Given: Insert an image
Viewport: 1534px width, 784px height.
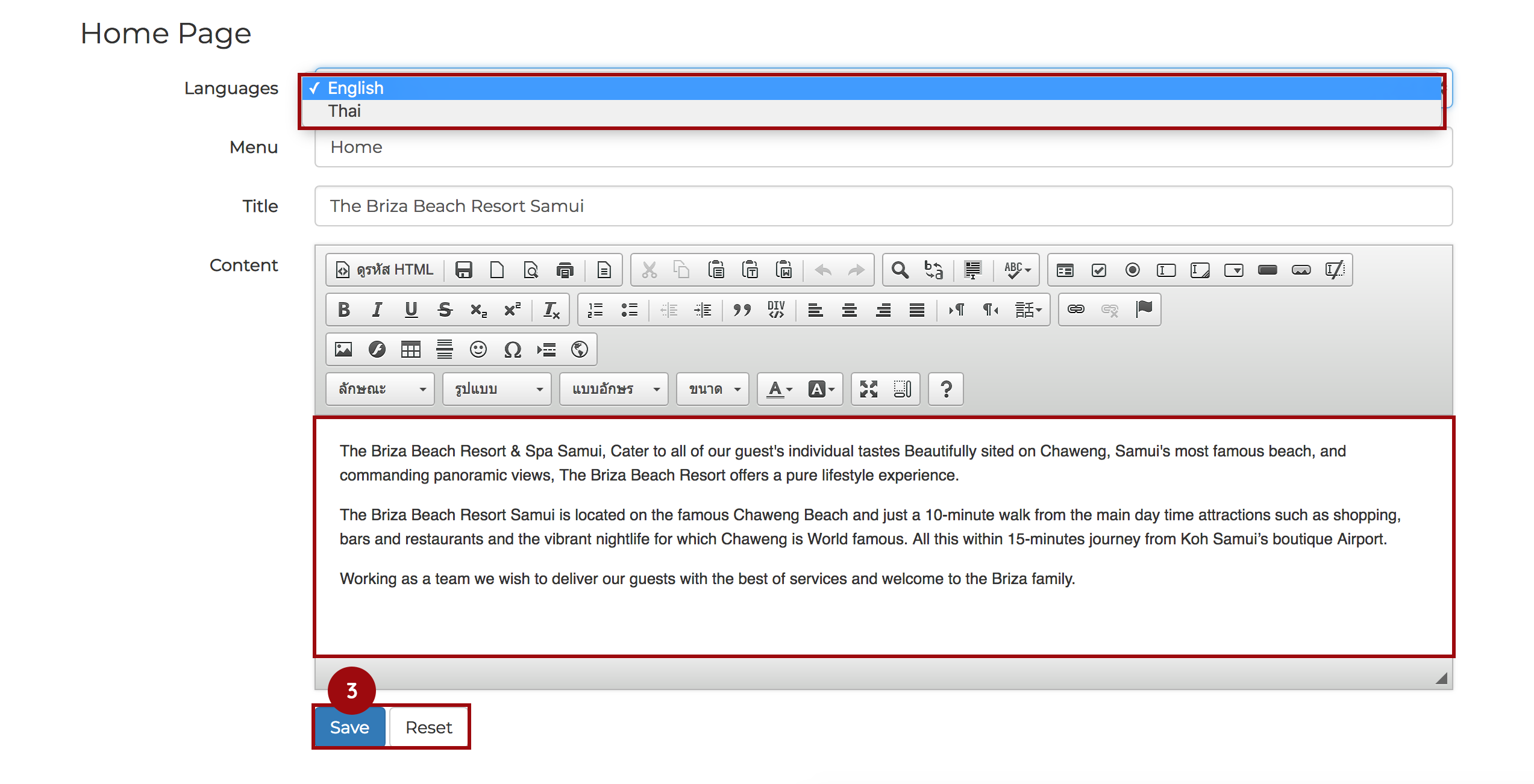Looking at the screenshot, I should click(343, 349).
